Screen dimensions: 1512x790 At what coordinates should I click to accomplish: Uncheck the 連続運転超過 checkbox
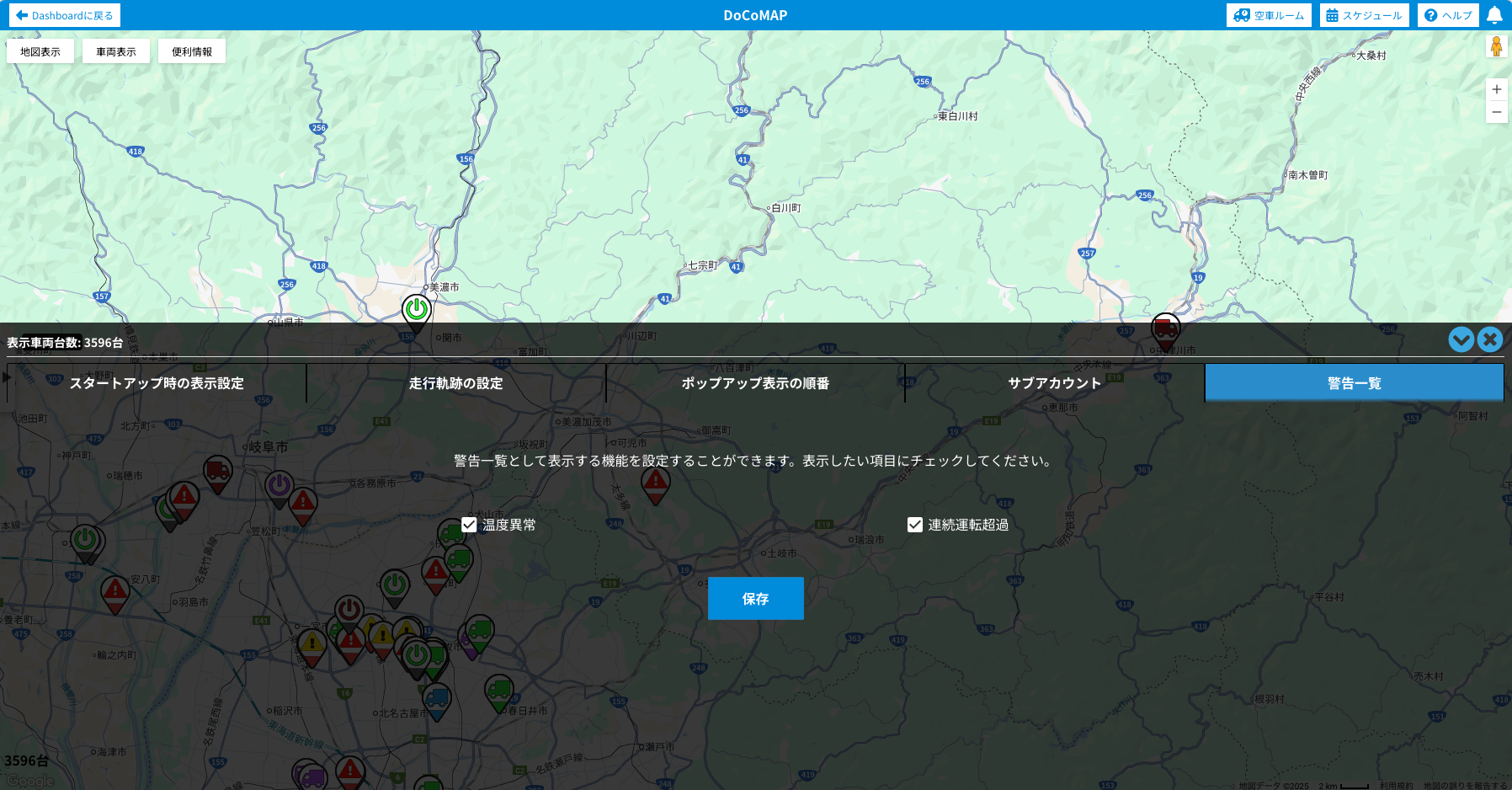pyautogui.click(x=915, y=525)
